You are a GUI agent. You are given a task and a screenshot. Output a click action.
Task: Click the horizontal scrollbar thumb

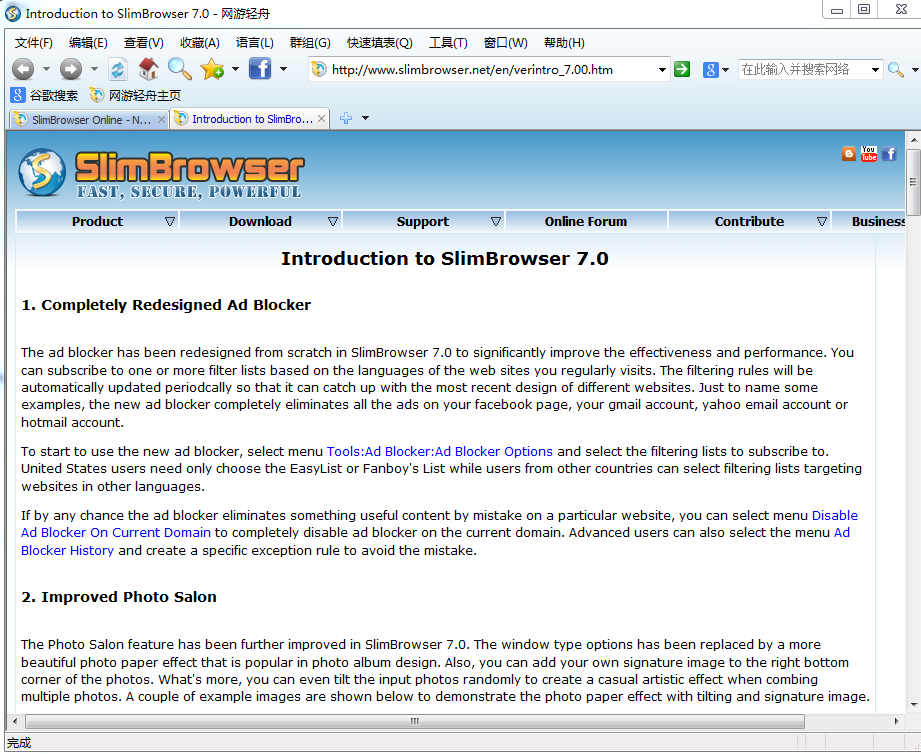(415, 721)
